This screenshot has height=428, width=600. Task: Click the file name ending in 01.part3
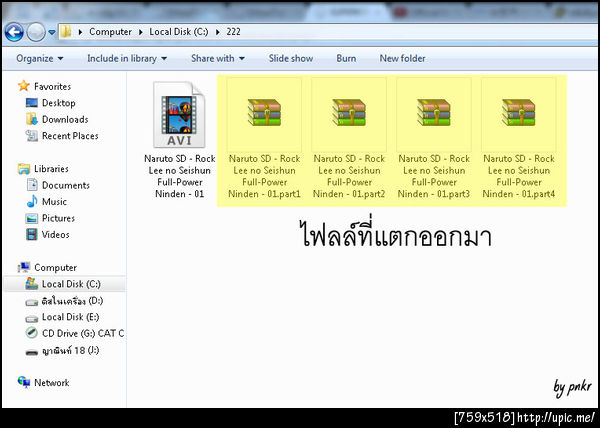[434, 176]
